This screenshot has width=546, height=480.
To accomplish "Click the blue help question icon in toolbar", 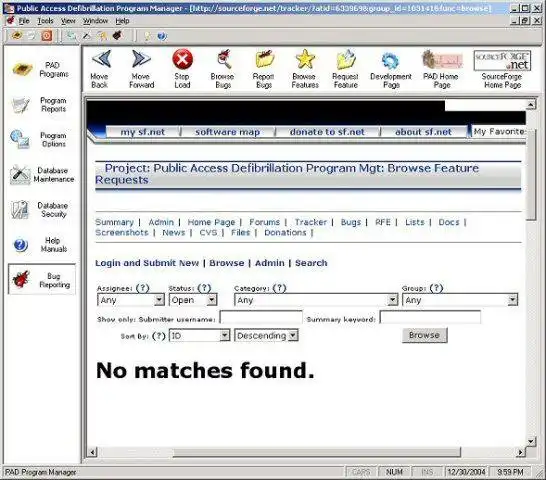I will coord(162,36).
